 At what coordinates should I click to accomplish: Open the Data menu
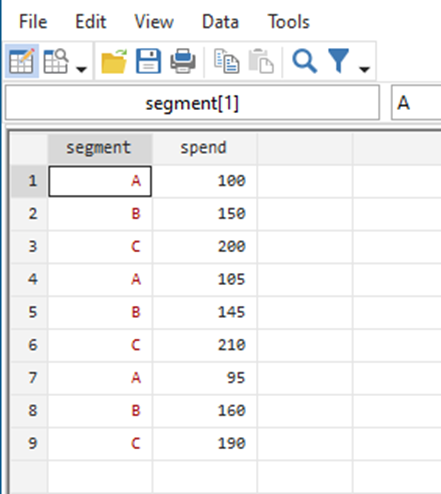pyautogui.click(x=220, y=22)
